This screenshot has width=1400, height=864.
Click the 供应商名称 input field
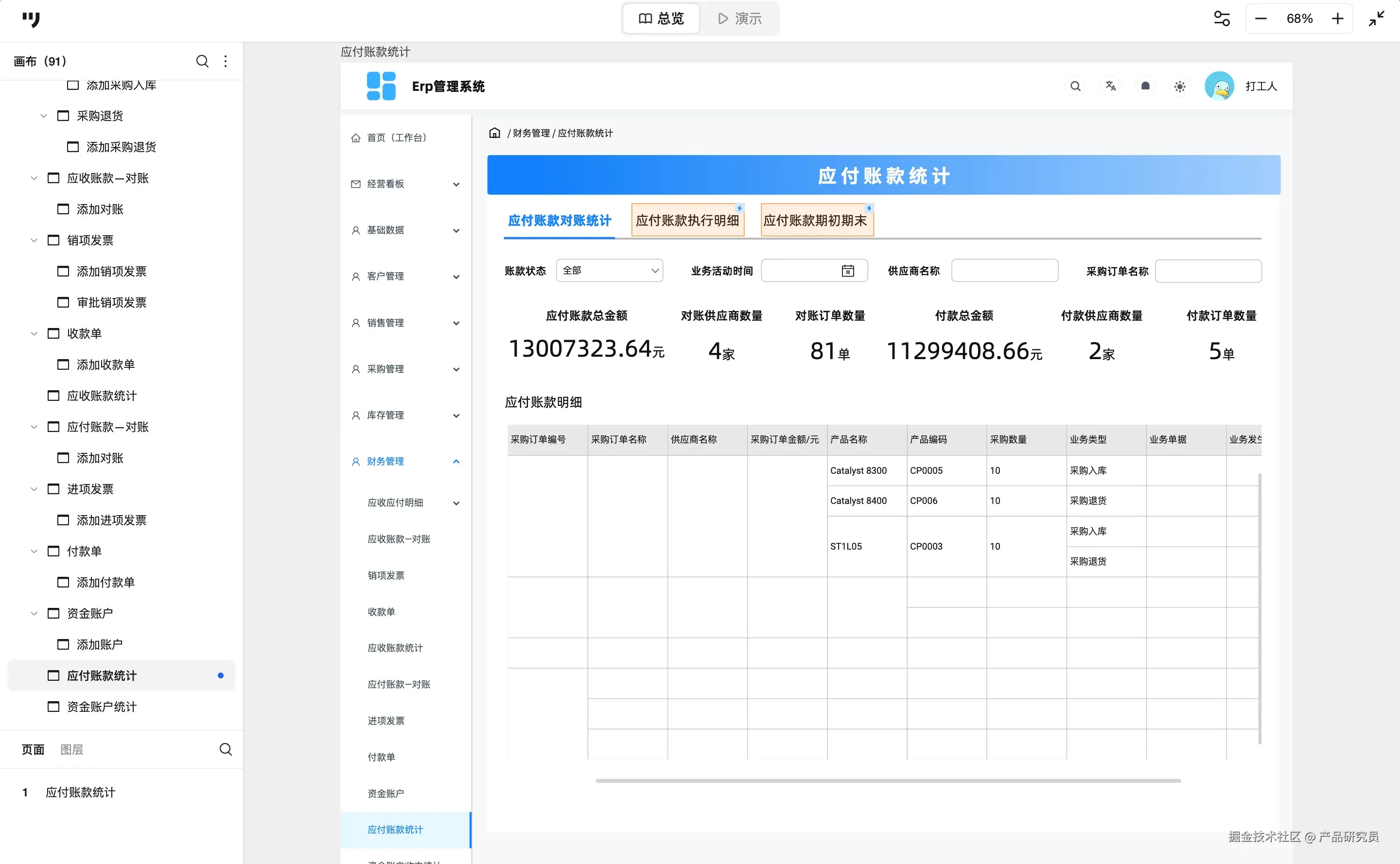(1004, 271)
